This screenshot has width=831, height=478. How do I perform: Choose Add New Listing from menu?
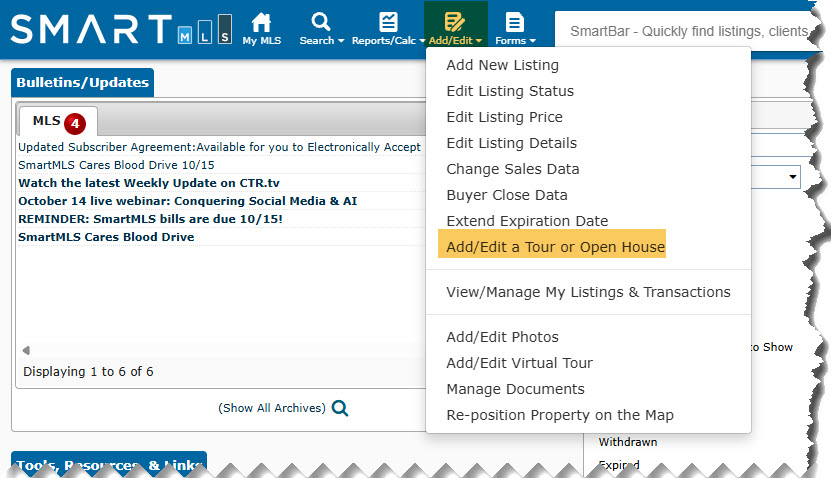(502, 65)
